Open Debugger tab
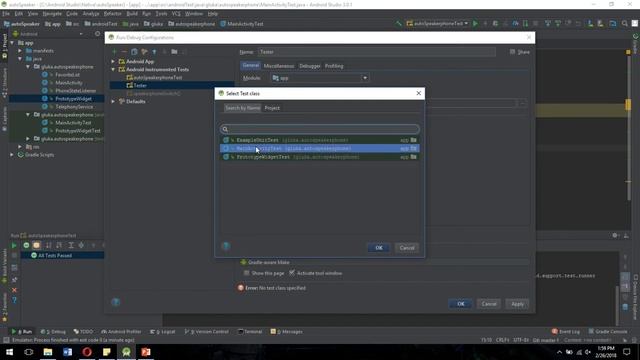This screenshot has height=360, width=640. 310,66
